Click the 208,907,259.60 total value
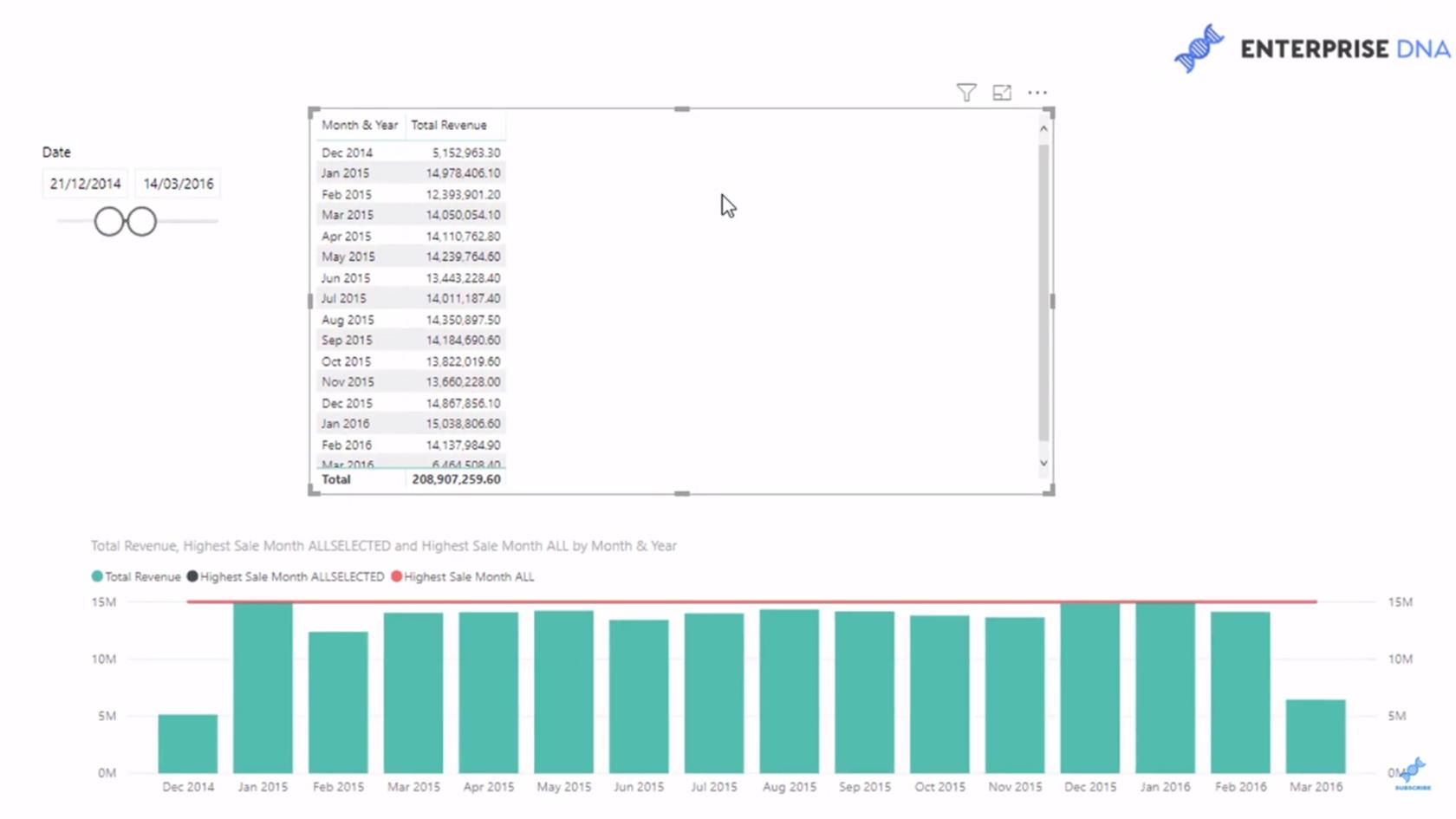Screen dimensions: 1456x819 click(457, 479)
